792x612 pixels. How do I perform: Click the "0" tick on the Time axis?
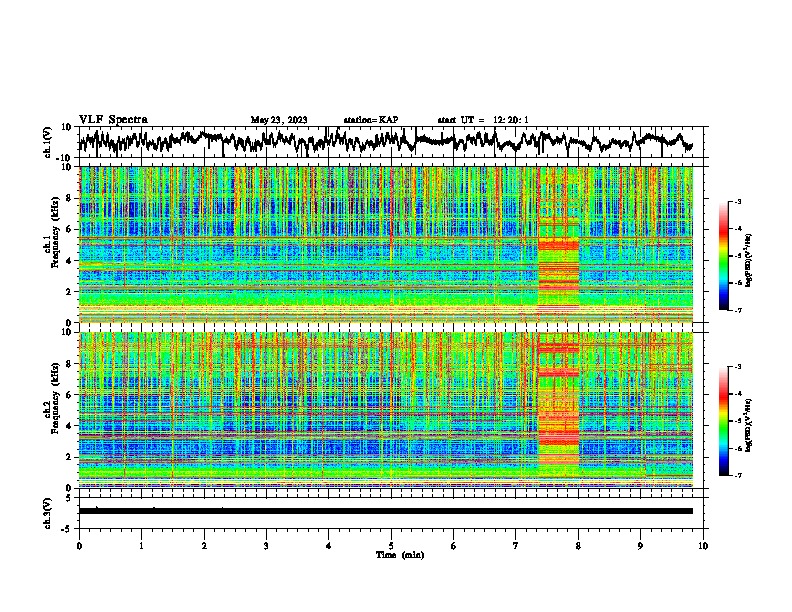79,546
